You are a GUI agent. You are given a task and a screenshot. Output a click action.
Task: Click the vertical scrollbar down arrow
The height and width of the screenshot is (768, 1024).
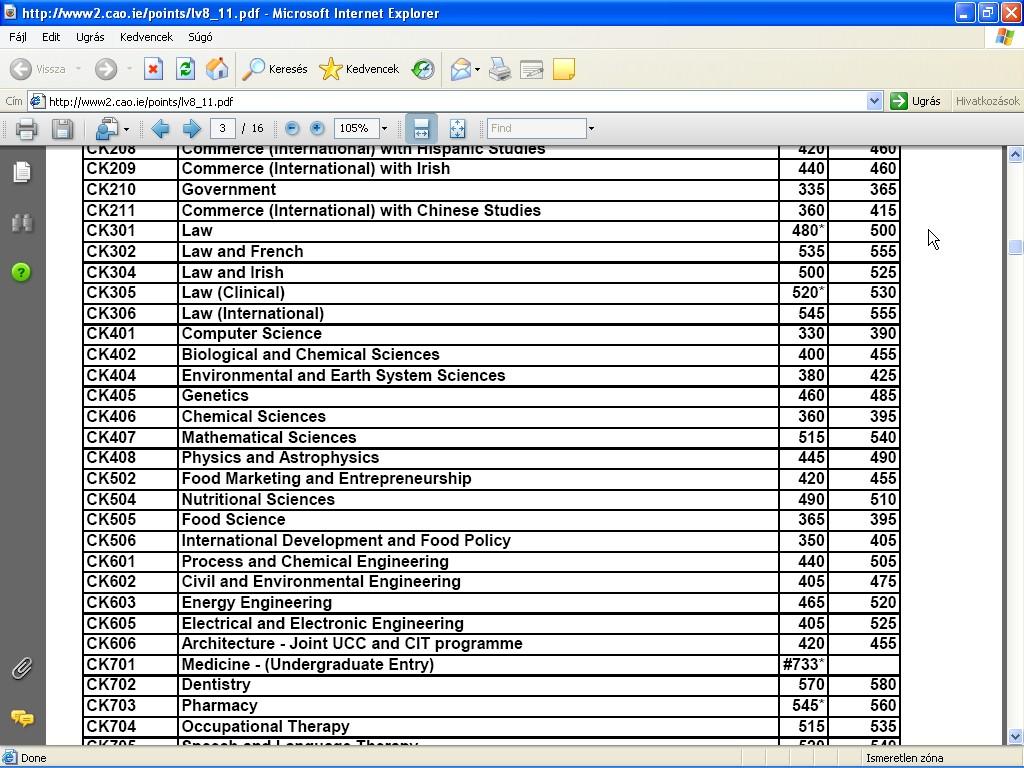click(x=1015, y=737)
